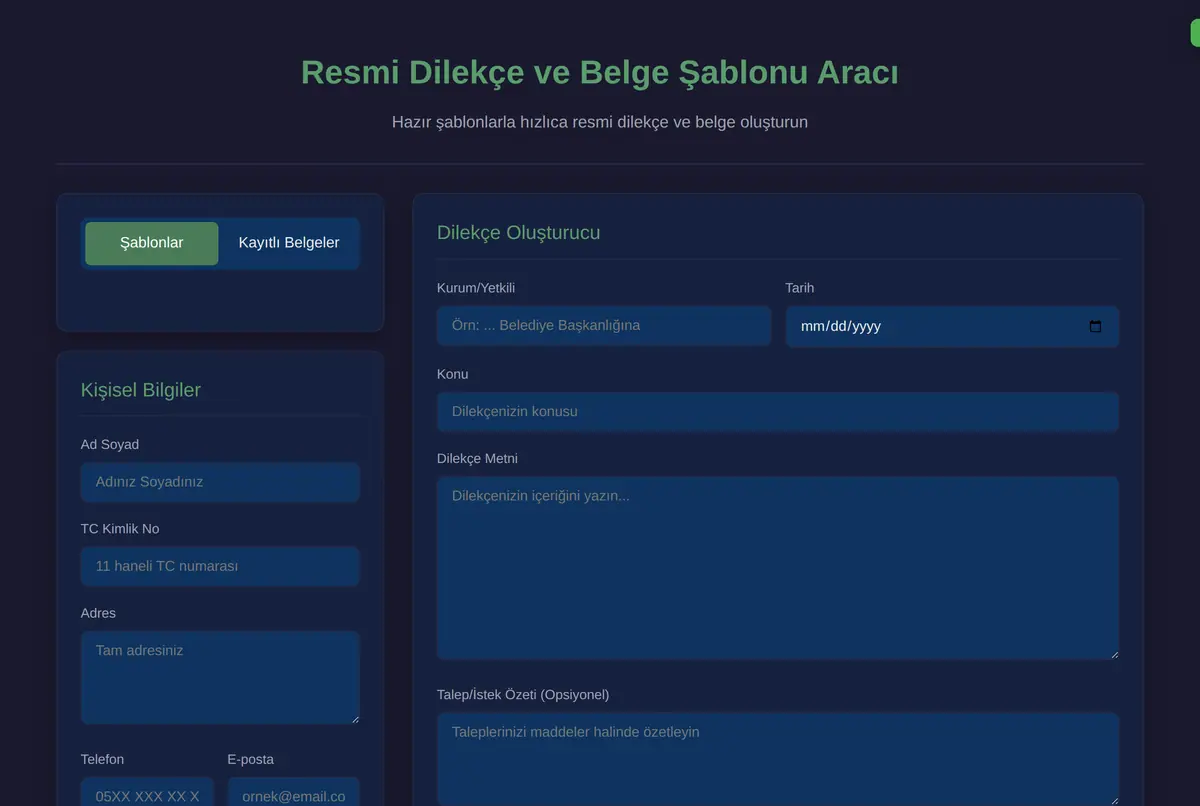Click the Adres text area
The height and width of the screenshot is (806, 1200).
click(x=220, y=677)
